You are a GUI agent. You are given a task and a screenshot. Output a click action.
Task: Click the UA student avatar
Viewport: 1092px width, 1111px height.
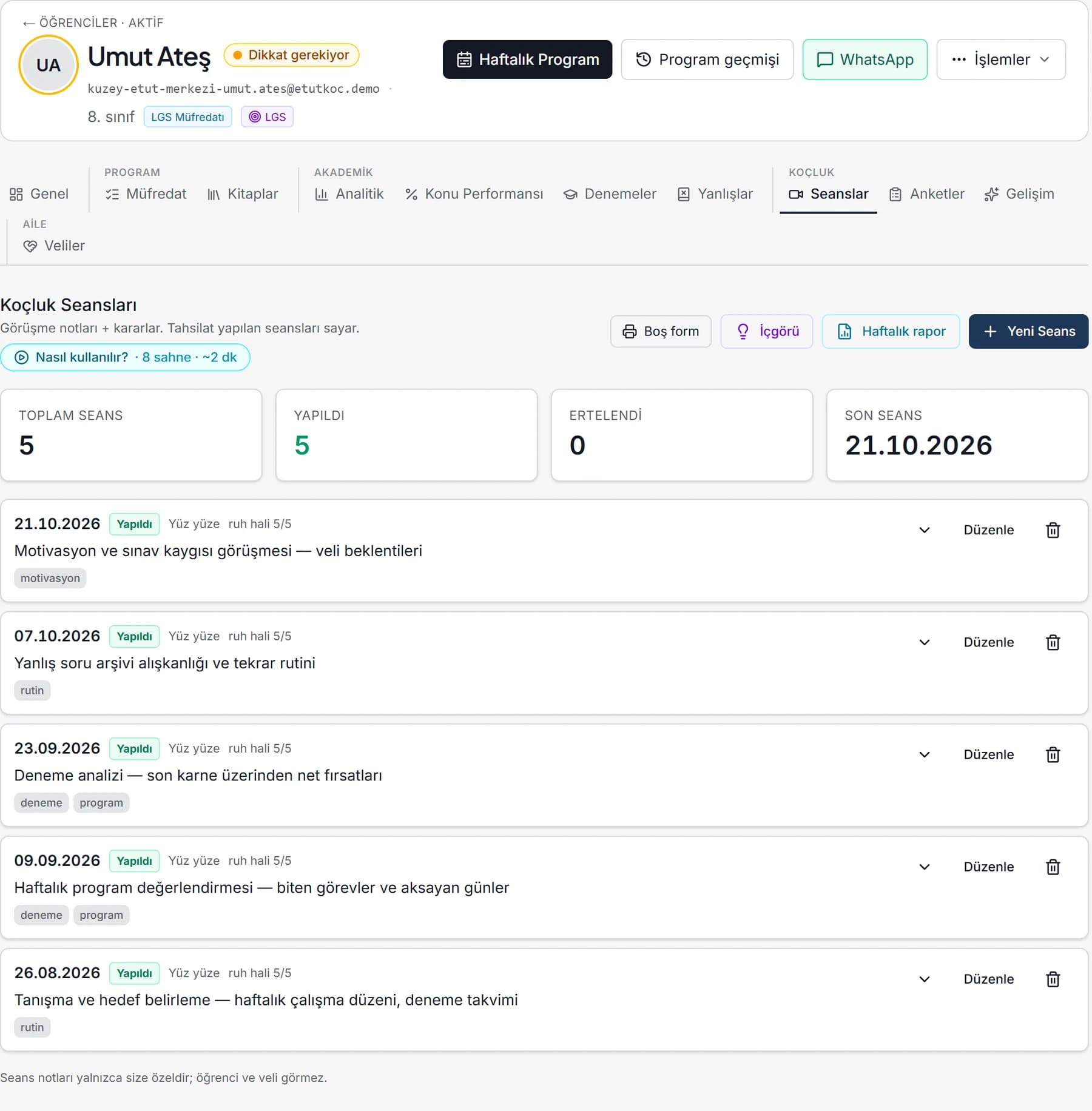point(49,65)
